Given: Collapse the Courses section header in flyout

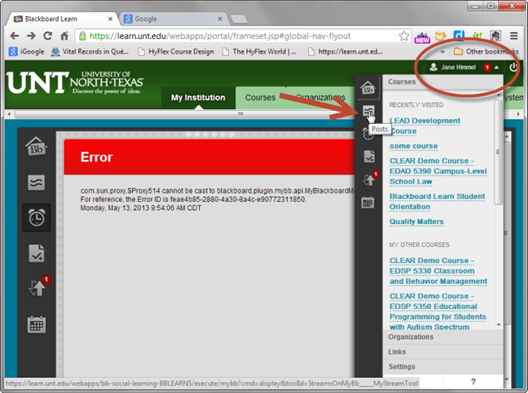Looking at the screenshot, I should [x=443, y=82].
